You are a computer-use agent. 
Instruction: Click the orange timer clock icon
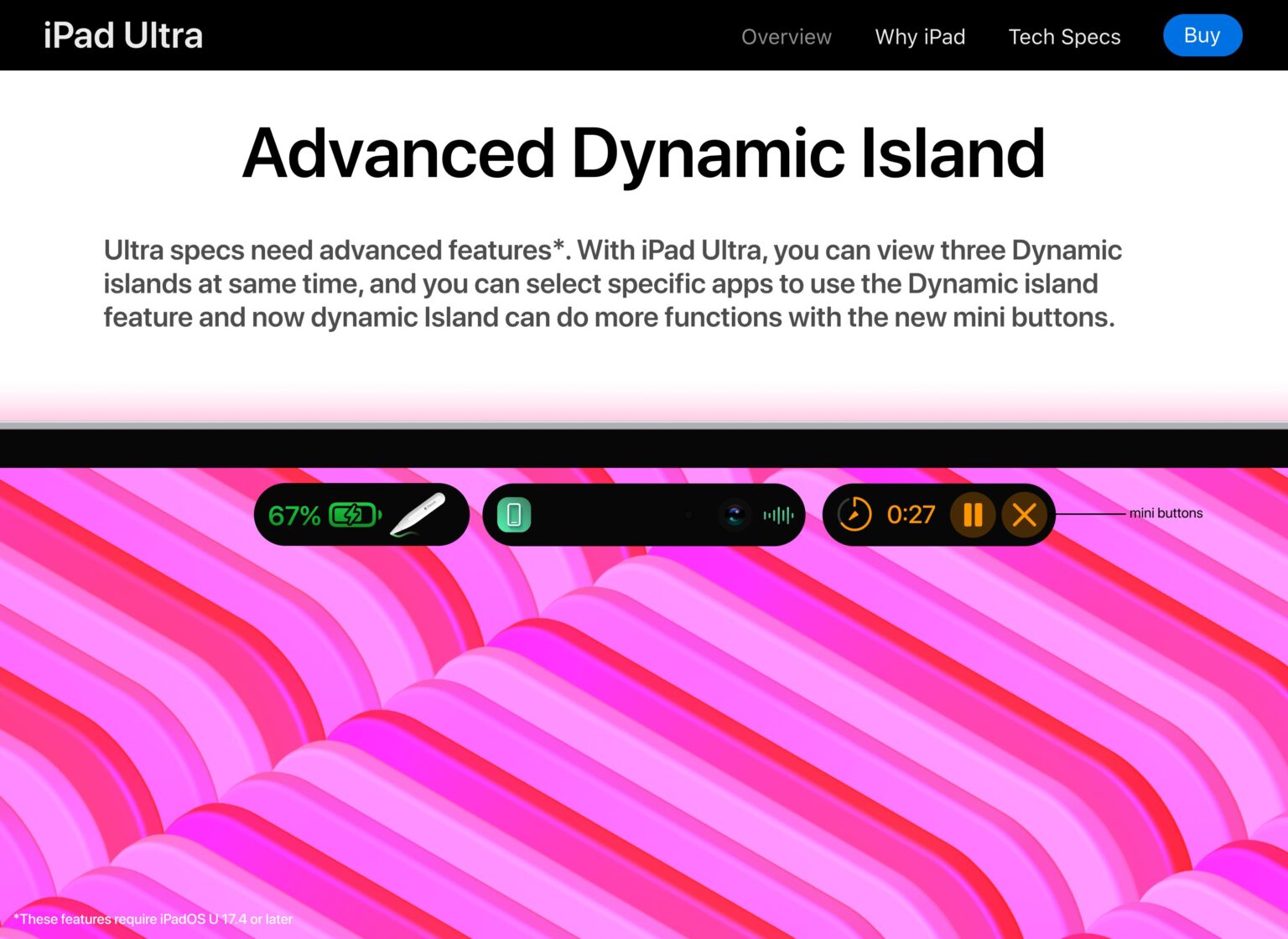pyautogui.click(x=854, y=514)
